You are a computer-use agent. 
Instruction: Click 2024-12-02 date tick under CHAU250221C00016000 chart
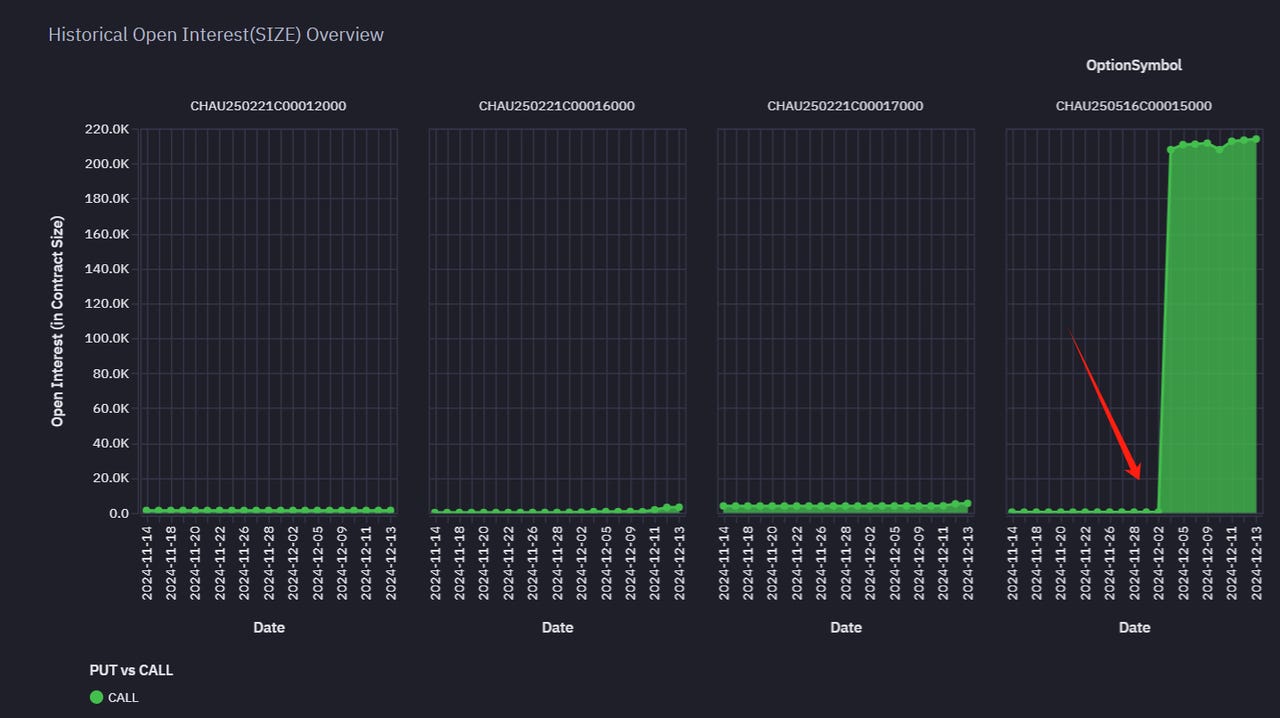click(582, 562)
